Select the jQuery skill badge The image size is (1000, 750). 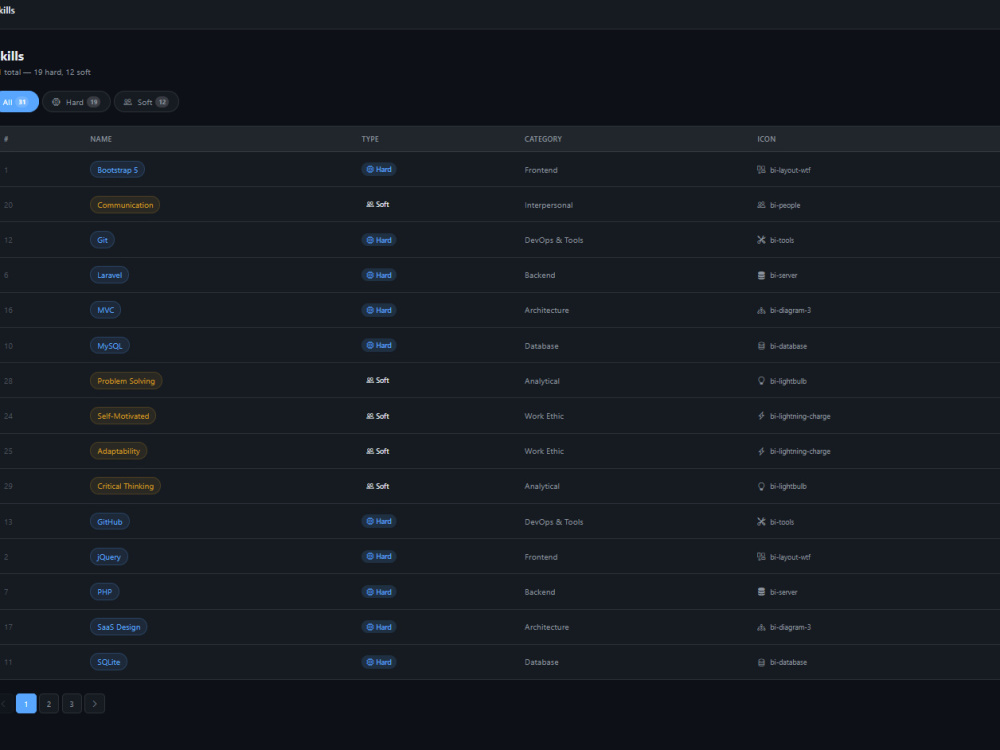click(x=109, y=557)
